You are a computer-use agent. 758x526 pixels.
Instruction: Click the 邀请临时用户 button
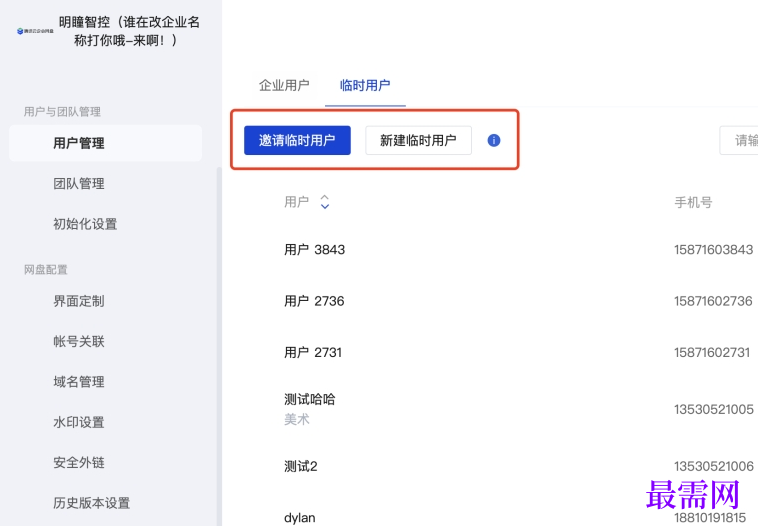pyautogui.click(x=297, y=141)
